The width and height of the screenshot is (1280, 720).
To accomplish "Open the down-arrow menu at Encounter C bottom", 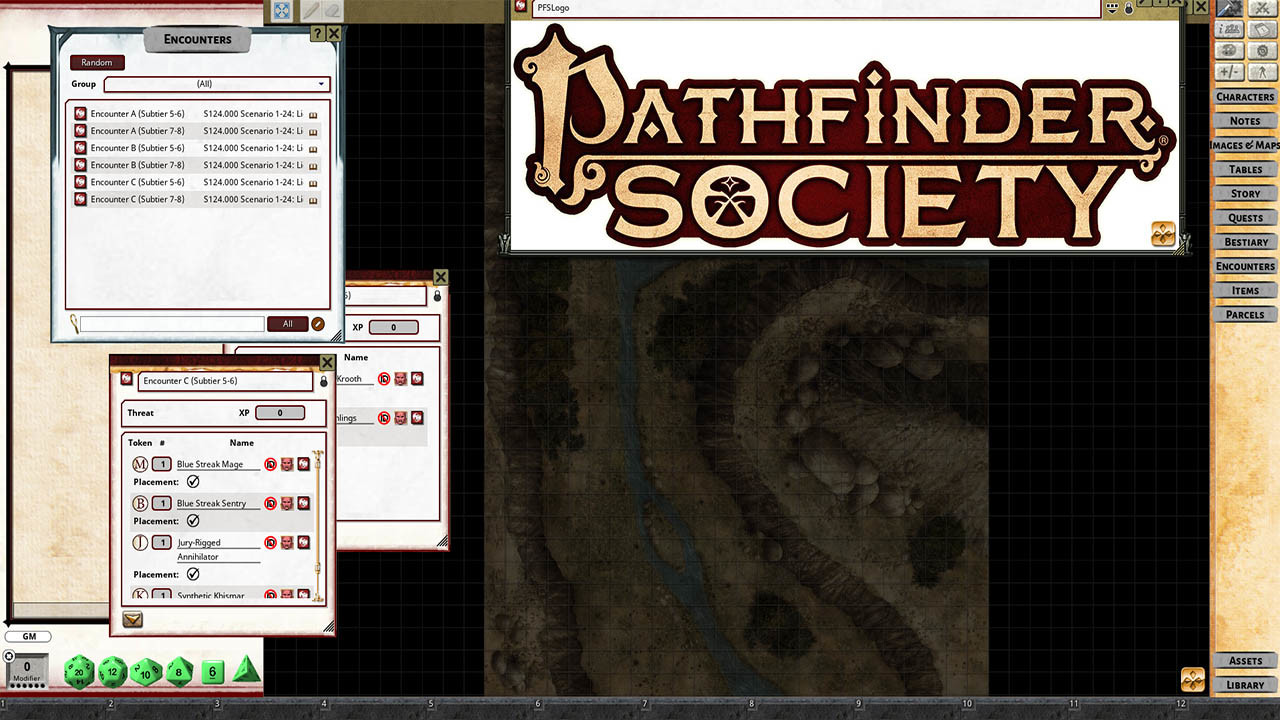I will coord(132,620).
